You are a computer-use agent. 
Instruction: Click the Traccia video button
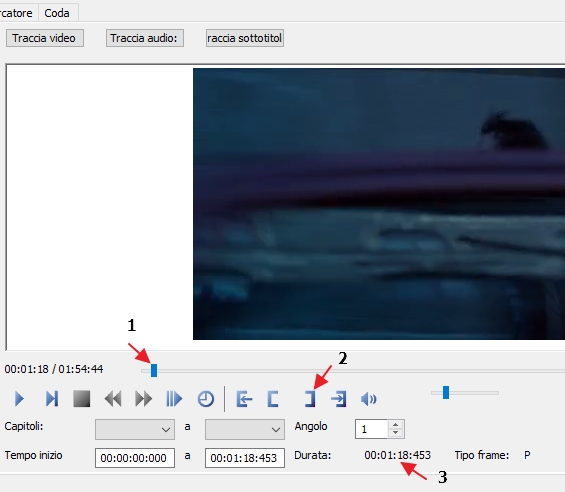[45, 38]
